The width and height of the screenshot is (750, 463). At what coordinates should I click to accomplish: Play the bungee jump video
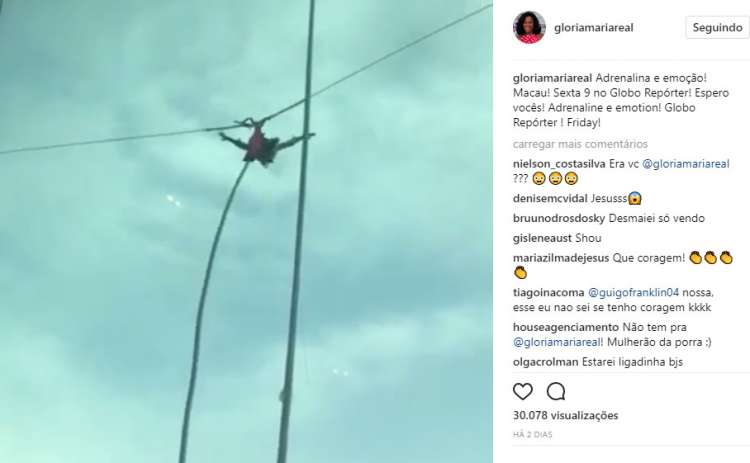[246, 232]
